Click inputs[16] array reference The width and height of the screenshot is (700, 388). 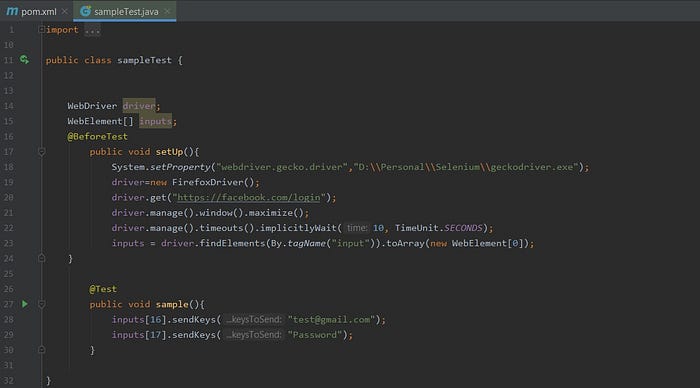click(139, 319)
